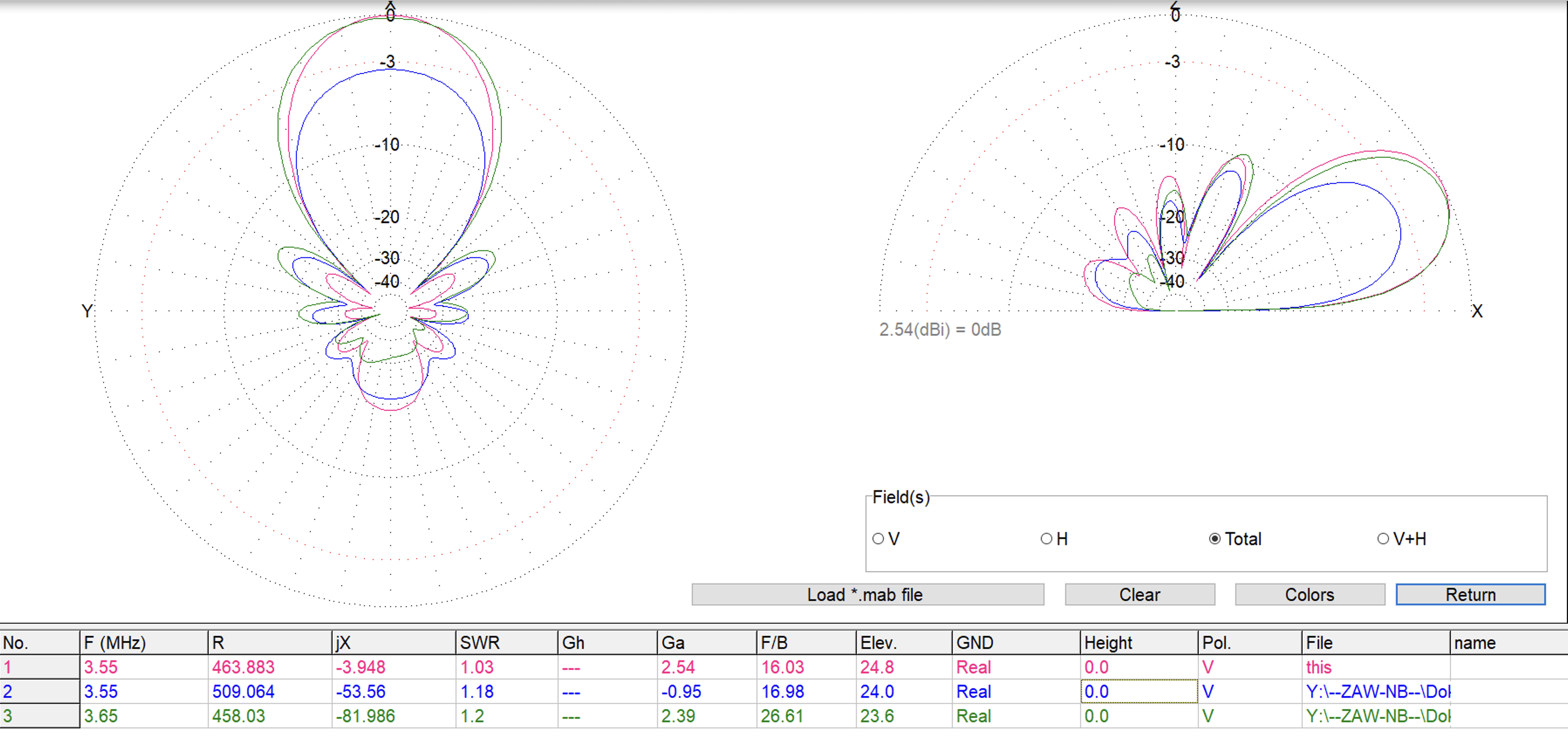Select row number 1 in table
The width and height of the screenshot is (1568, 742).
(x=39, y=667)
